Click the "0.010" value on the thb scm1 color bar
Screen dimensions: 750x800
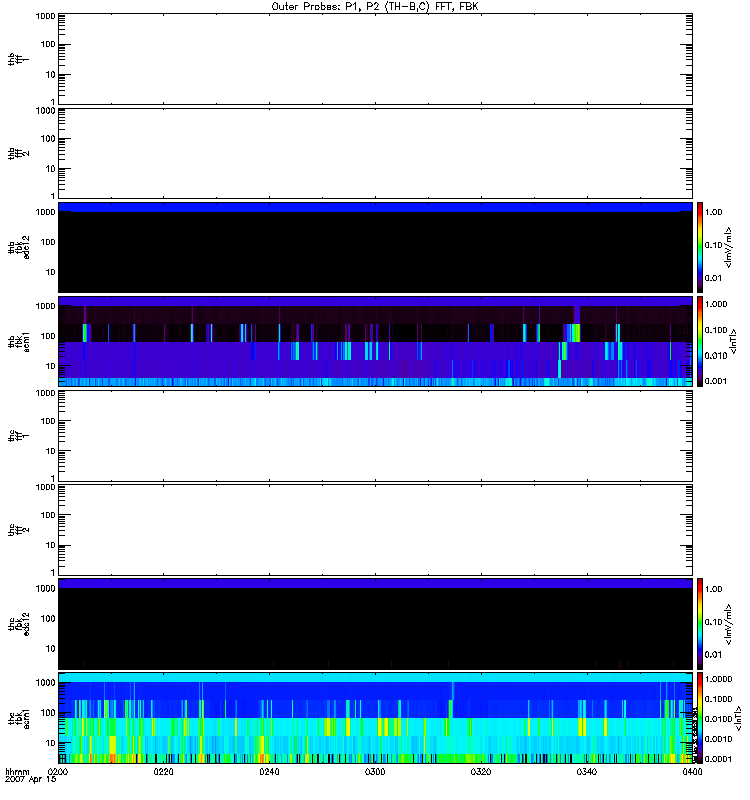coord(716,356)
